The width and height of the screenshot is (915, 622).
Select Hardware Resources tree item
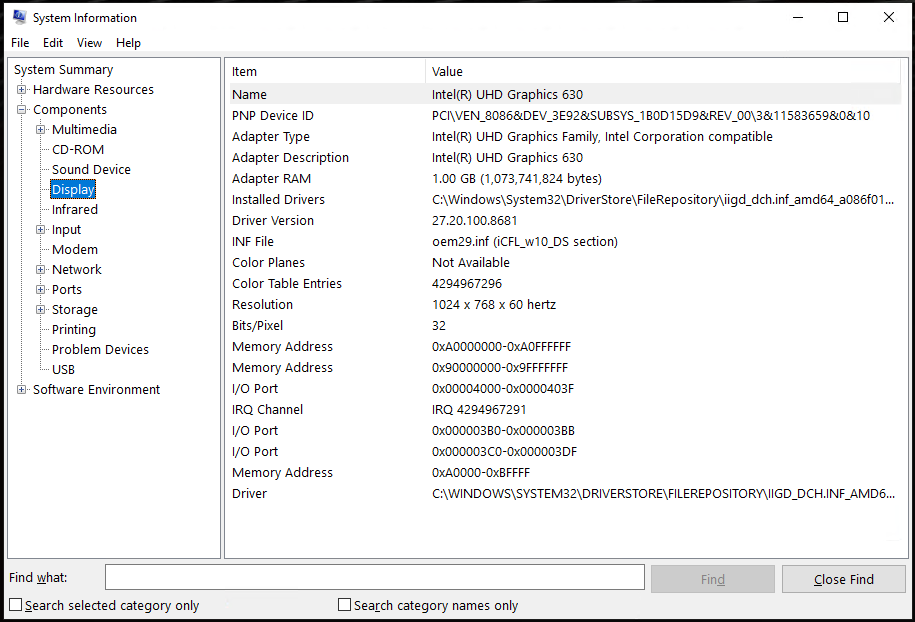click(x=93, y=89)
